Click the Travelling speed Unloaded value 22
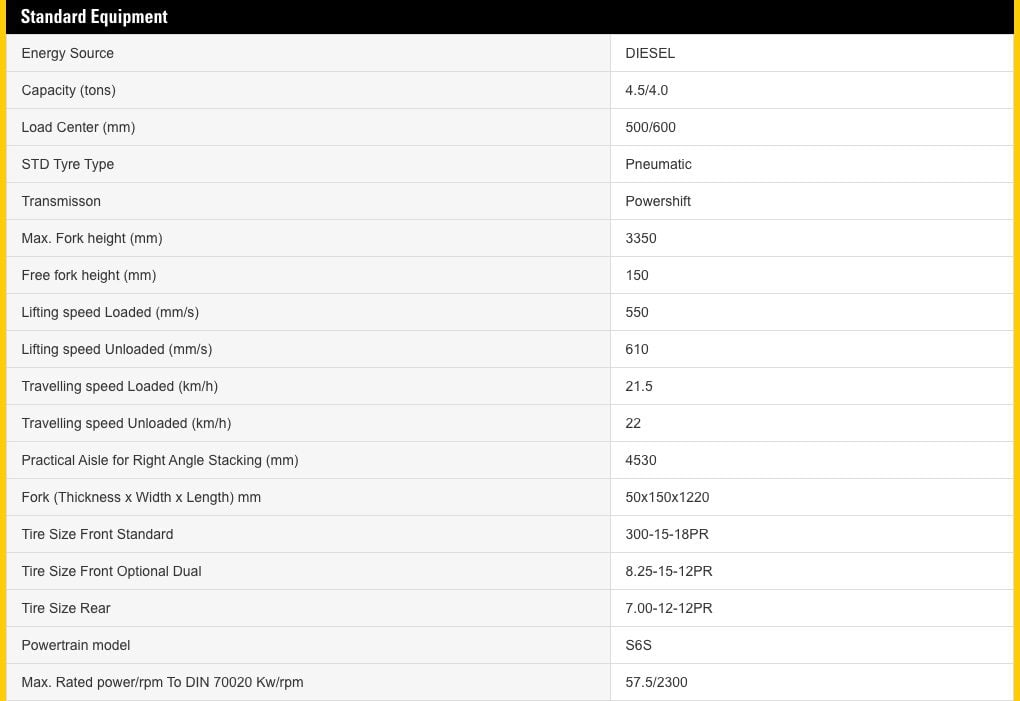1020x701 pixels. pos(633,423)
